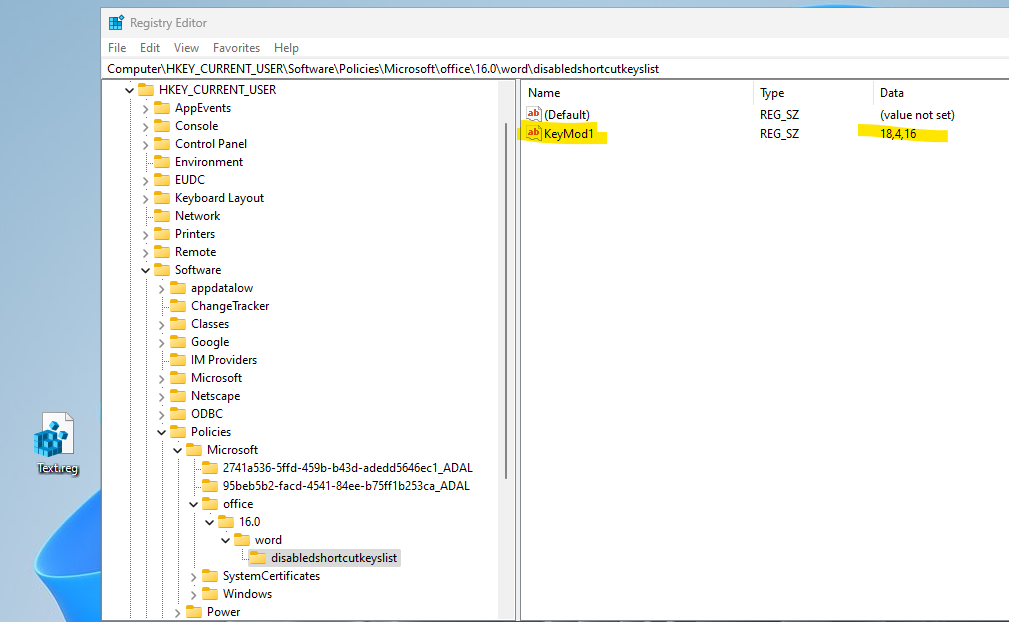
Task: Select the Control Panel folder icon
Action: click(x=162, y=143)
